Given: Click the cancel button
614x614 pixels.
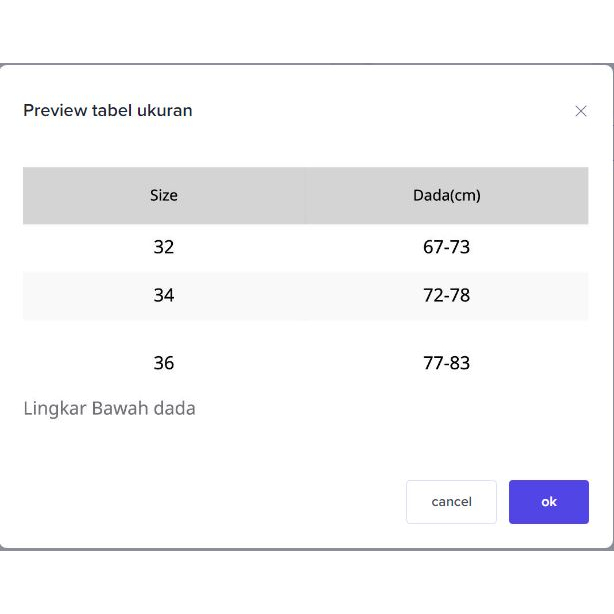Looking at the screenshot, I should coord(451,502).
